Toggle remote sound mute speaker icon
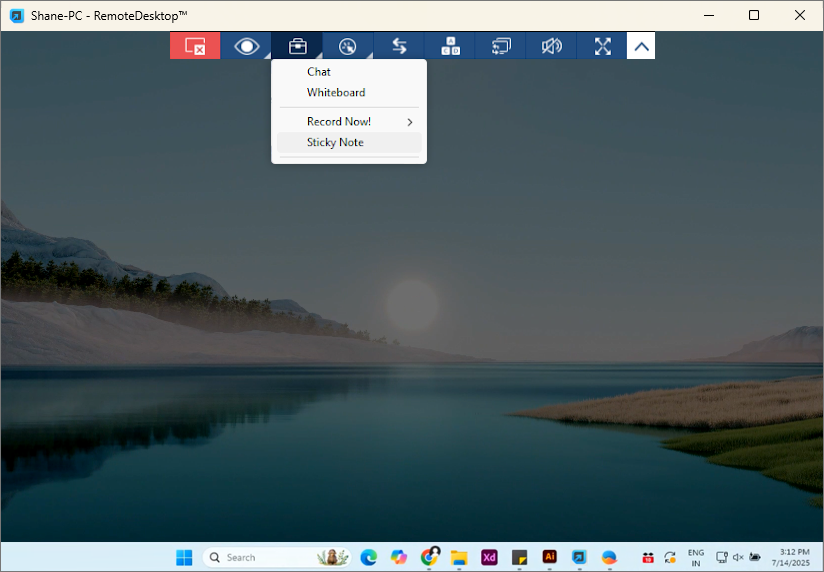This screenshot has height=572, width=824. pos(551,46)
